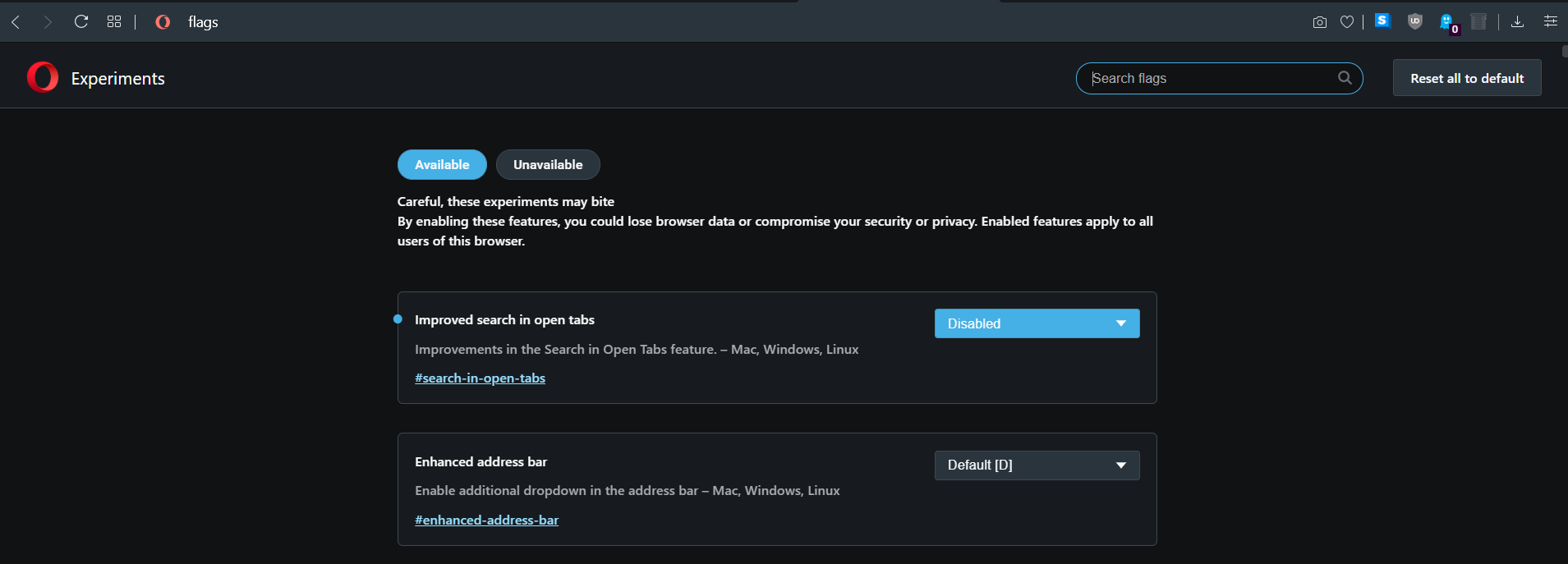Click the grey window blinds extension icon
This screenshot has height=564, width=1568.
click(x=1478, y=21)
